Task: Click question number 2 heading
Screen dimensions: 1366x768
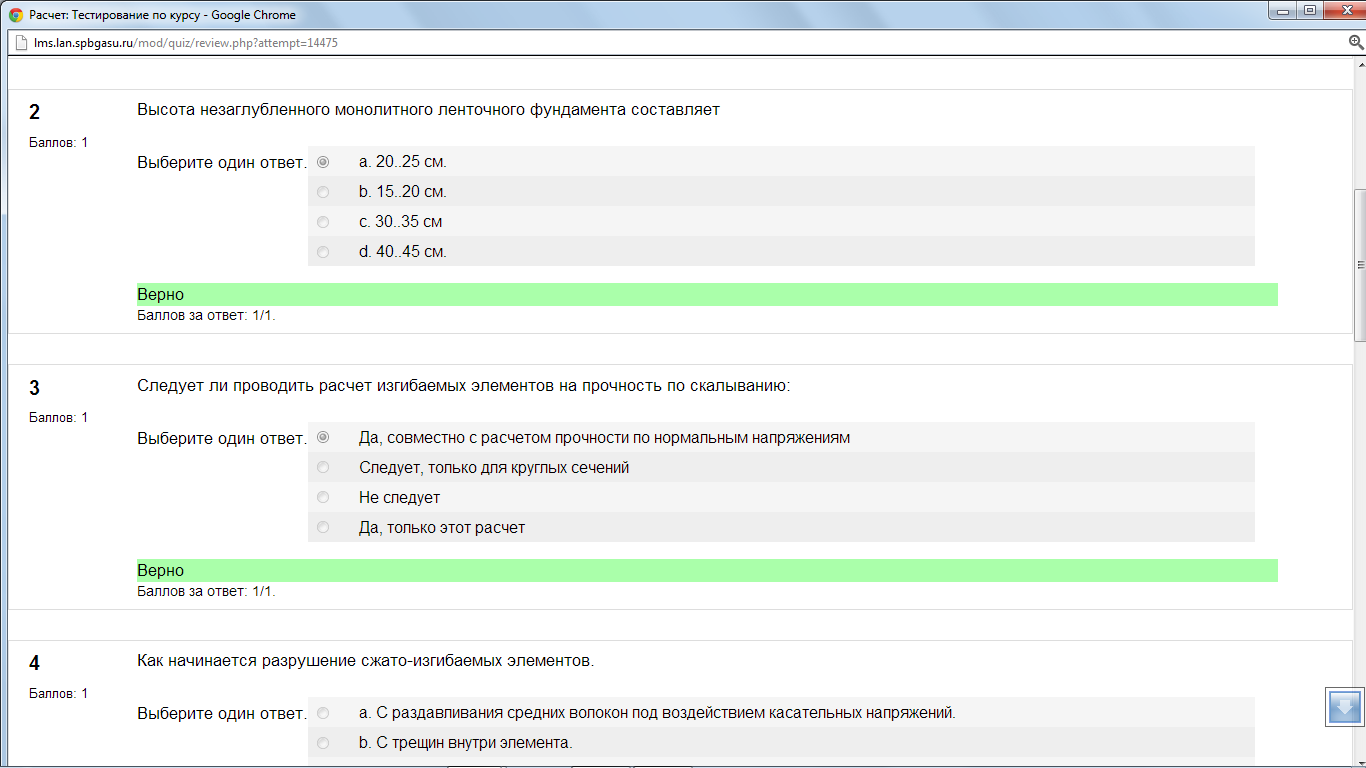Action: [x=35, y=113]
